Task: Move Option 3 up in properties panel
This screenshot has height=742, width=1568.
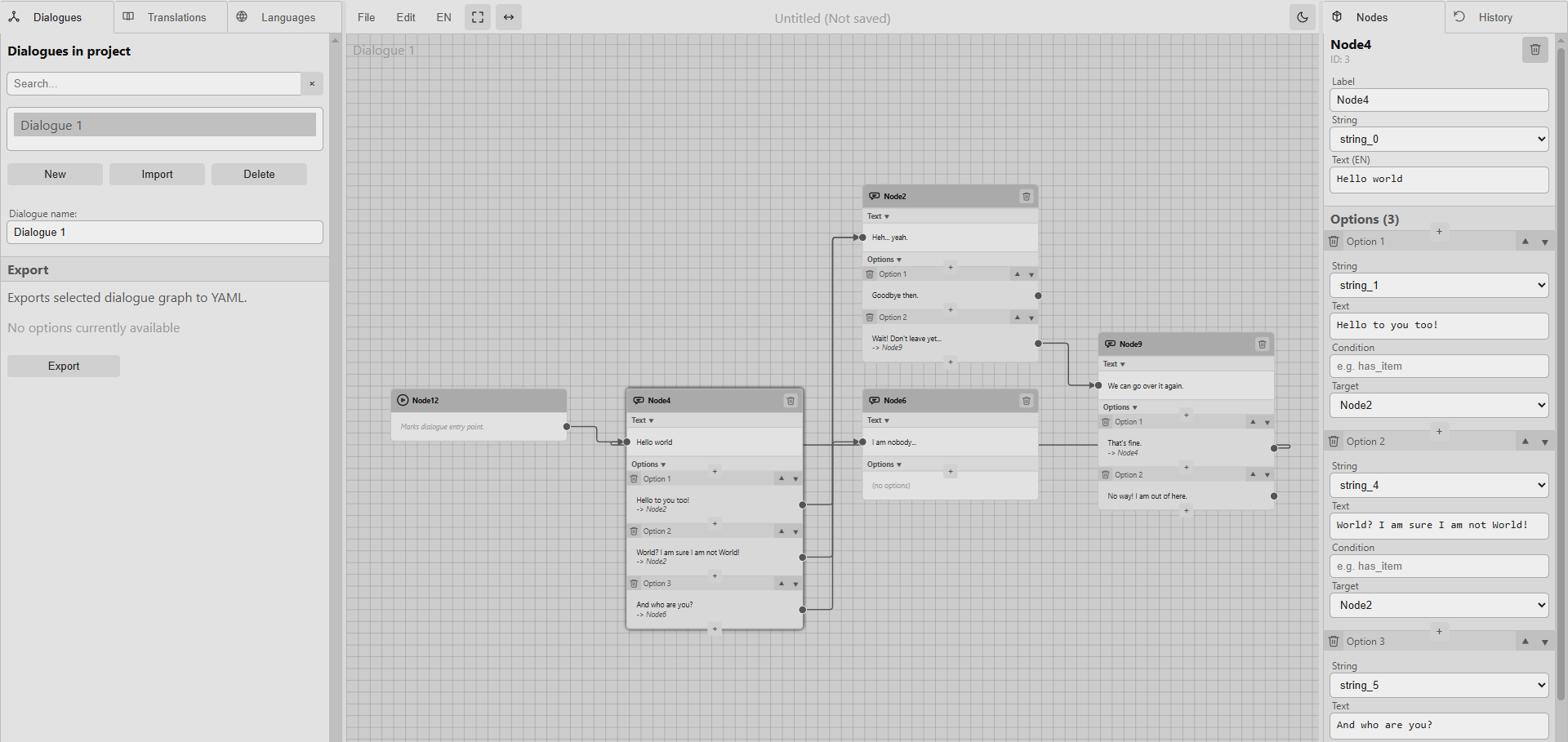Action: pyautogui.click(x=1525, y=642)
